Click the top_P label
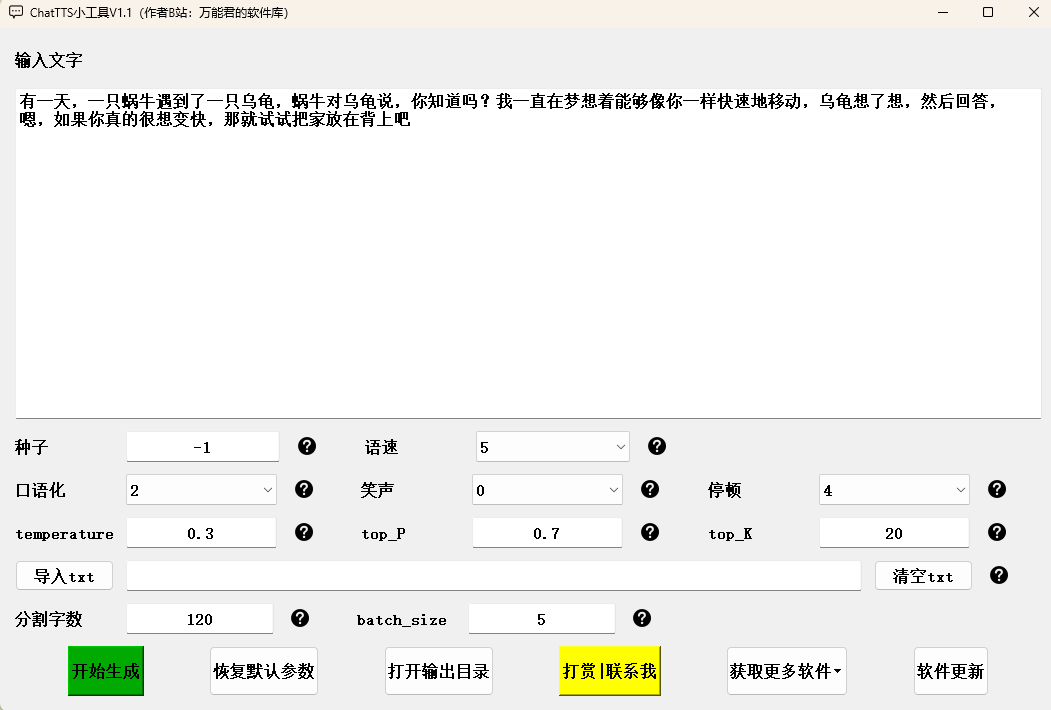Viewport: 1051px width, 710px height. coord(383,534)
